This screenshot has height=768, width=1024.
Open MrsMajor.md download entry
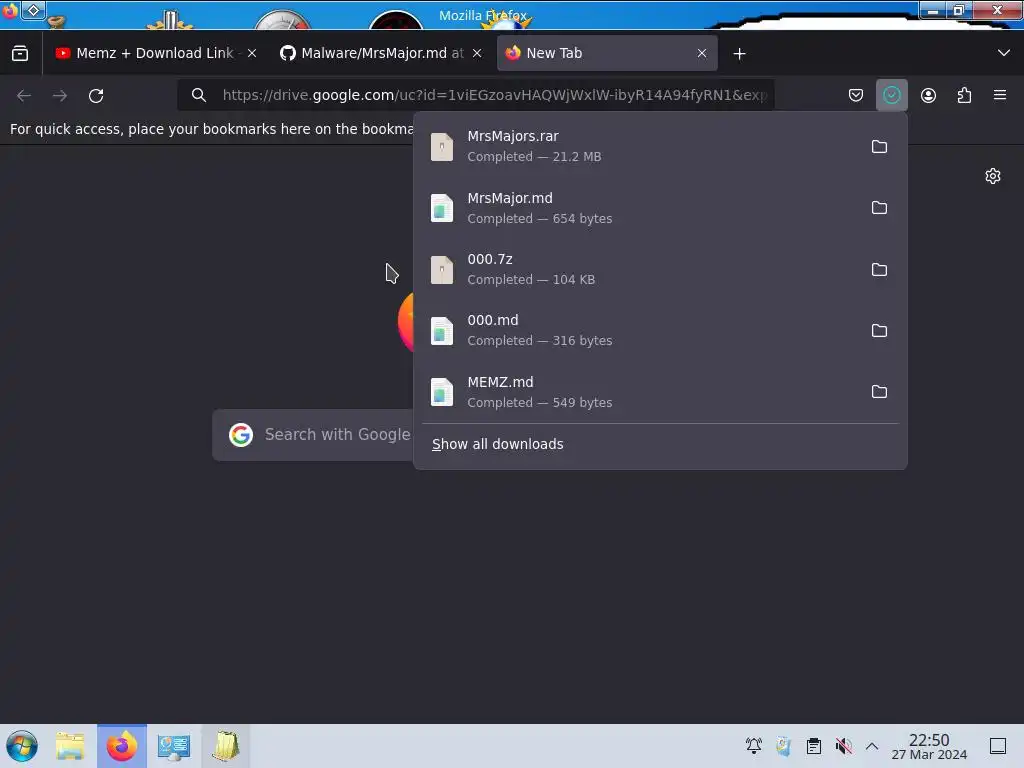(639, 208)
